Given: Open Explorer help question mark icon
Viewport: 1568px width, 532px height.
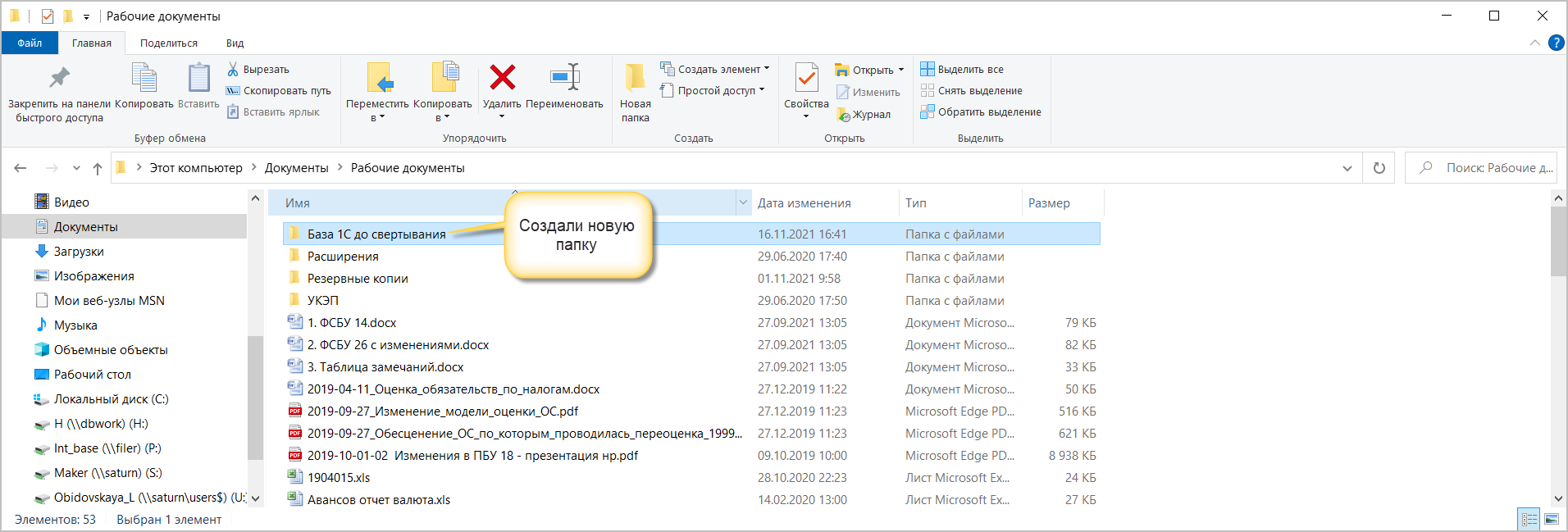Looking at the screenshot, I should 1556,43.
